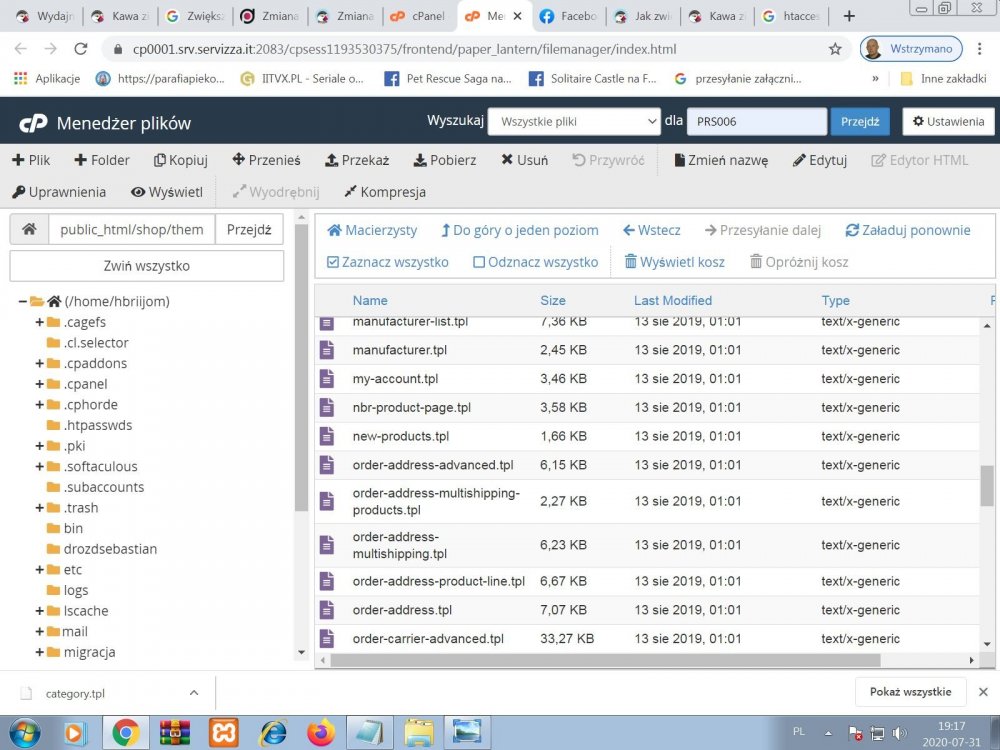Select manufacturer.tpl file name

tap(400, 350)
